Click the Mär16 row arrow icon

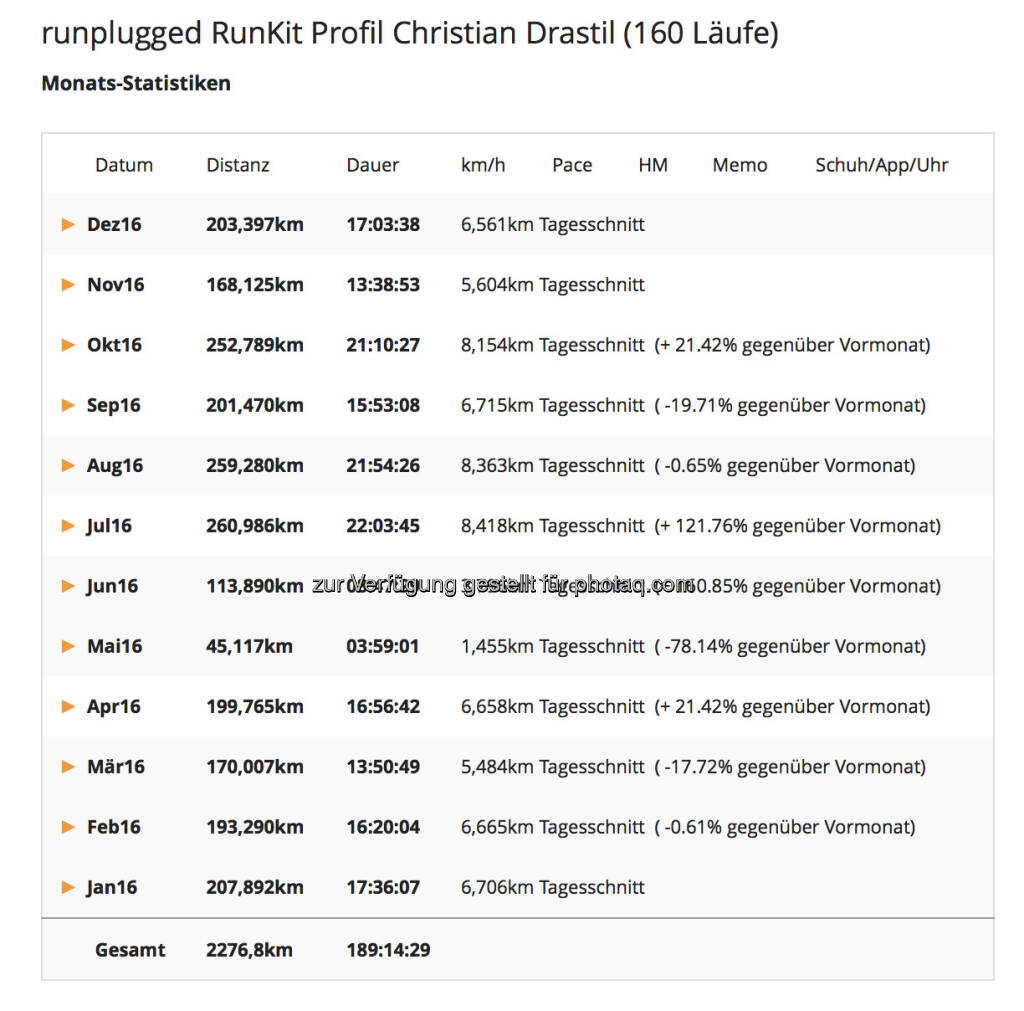tap(68, 766)
